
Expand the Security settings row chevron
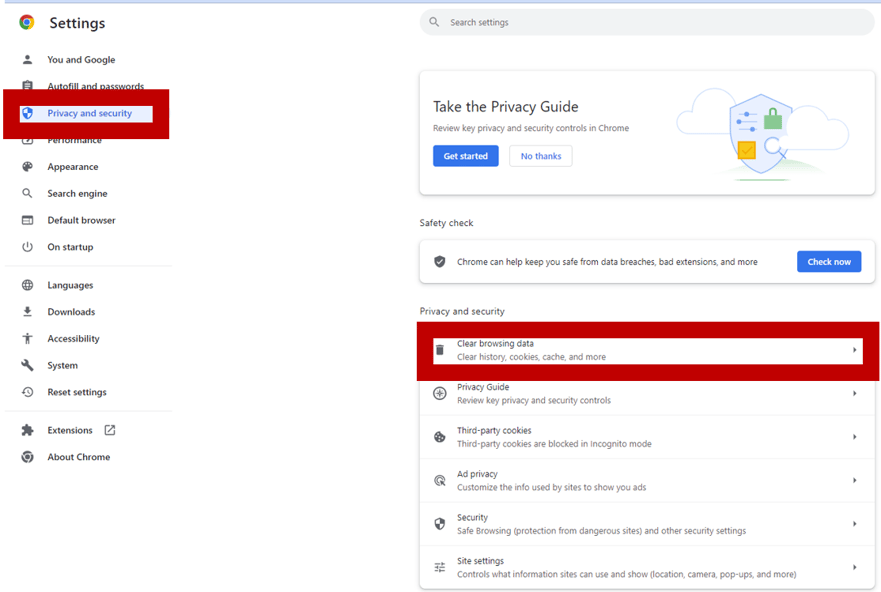click(855, 523)
